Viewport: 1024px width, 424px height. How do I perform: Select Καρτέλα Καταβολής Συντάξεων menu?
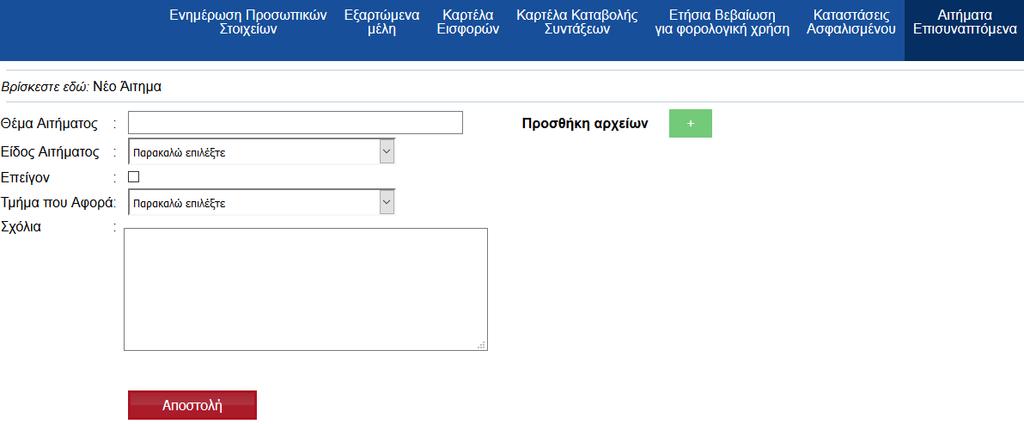click(577, 22)
